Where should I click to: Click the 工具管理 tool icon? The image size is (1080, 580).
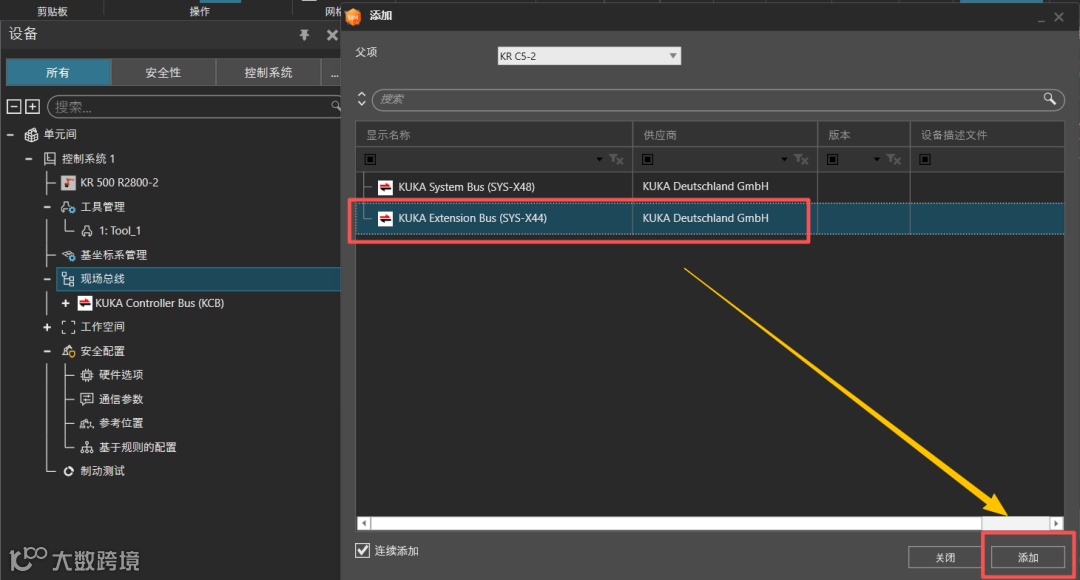(68, 207)
